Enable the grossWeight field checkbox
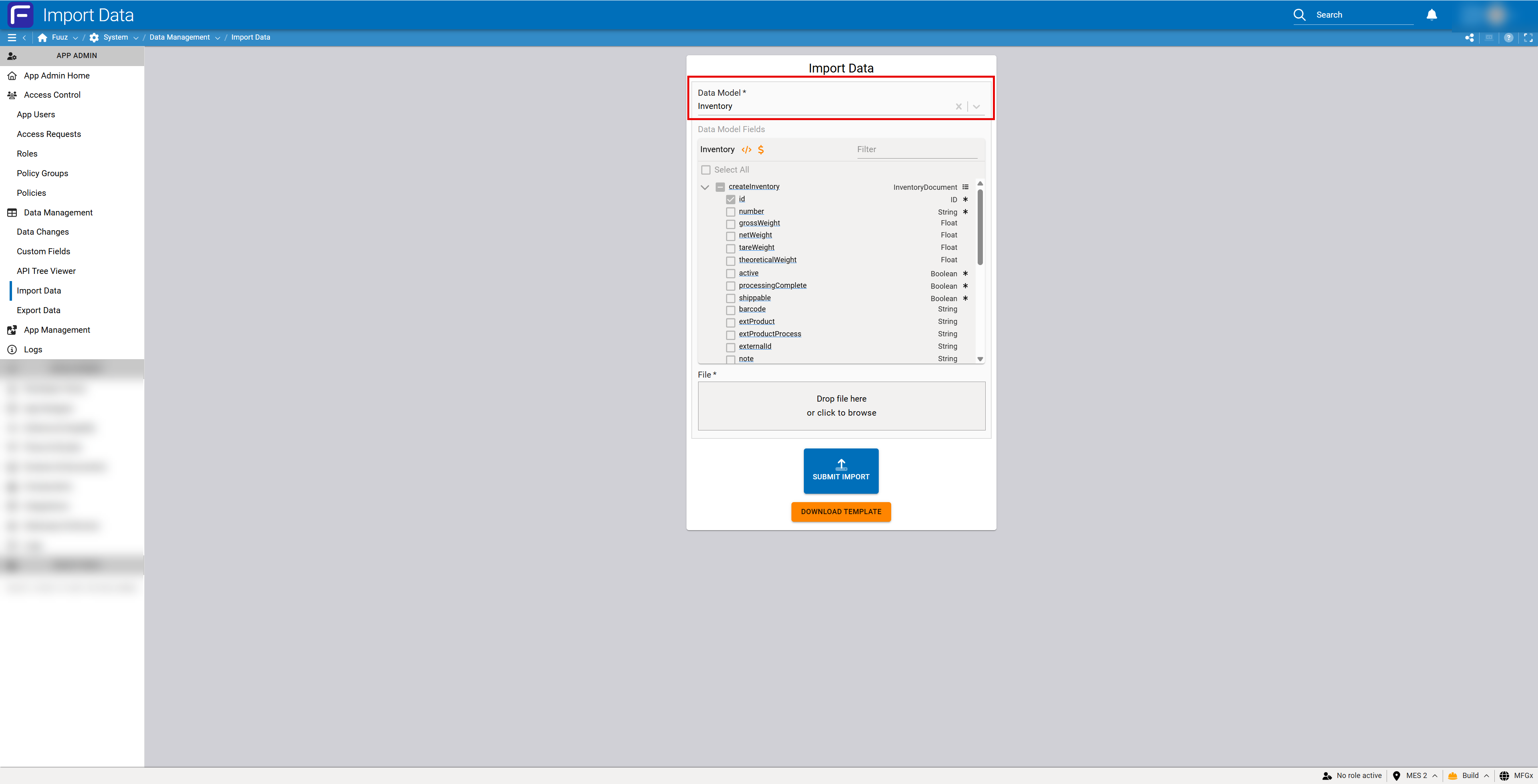This screenshot has height=784, width=1538. click(730, 224)
